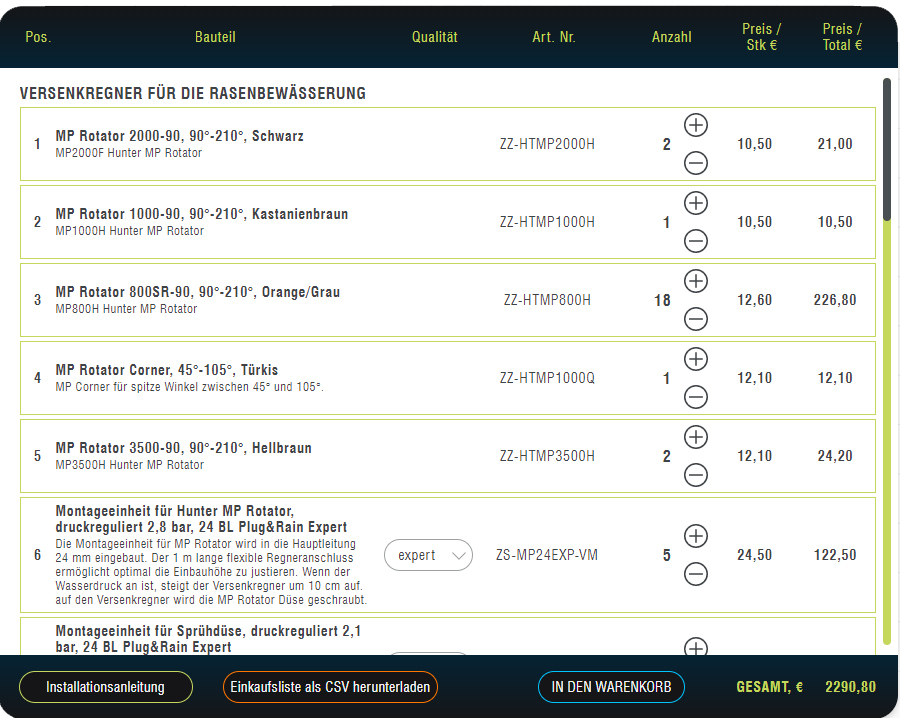Screen dimensions: 901x718
Task: Click the quantity value 5 for Montageeinheit
Action: (667, 555)
